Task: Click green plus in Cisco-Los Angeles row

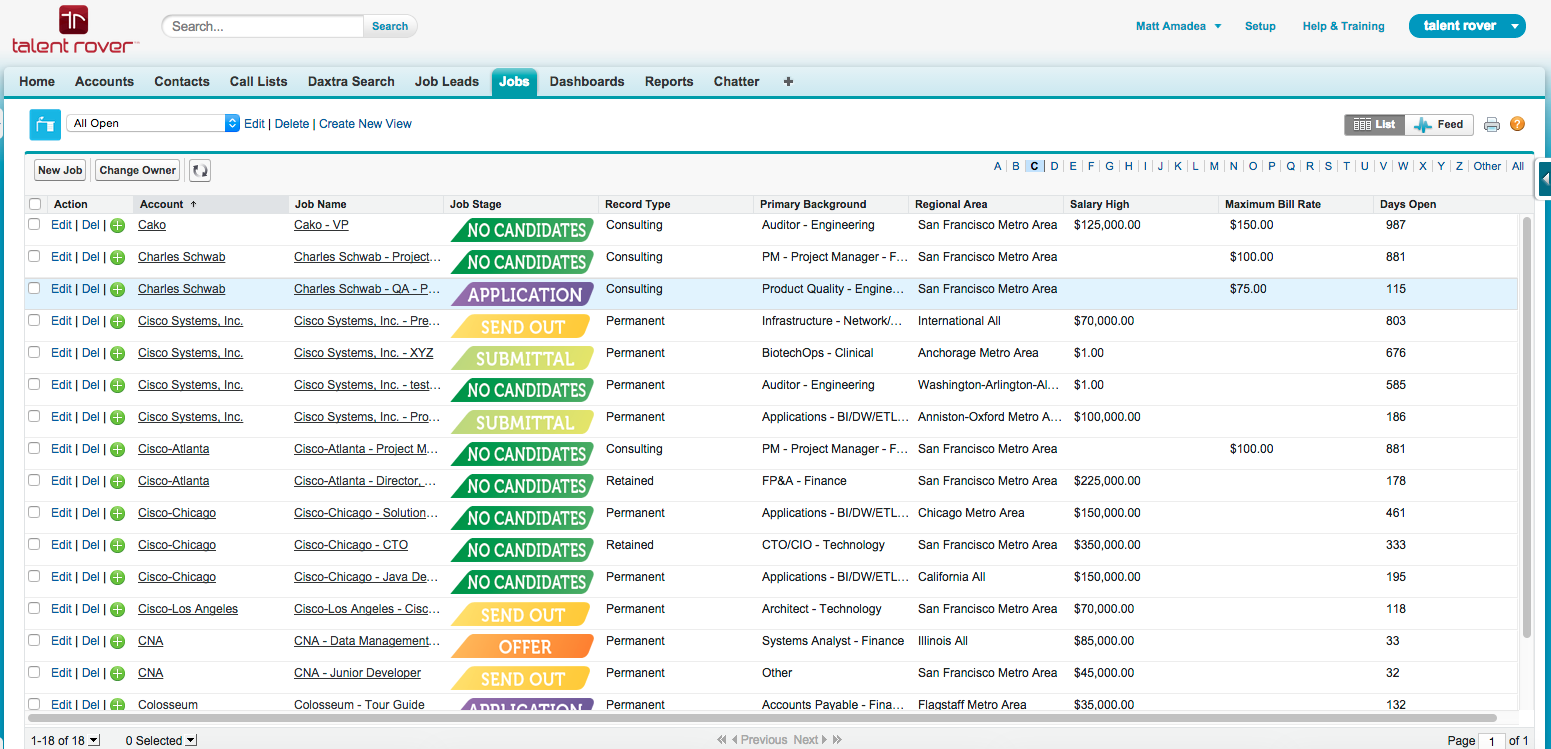Action: (x=117, y=610)
